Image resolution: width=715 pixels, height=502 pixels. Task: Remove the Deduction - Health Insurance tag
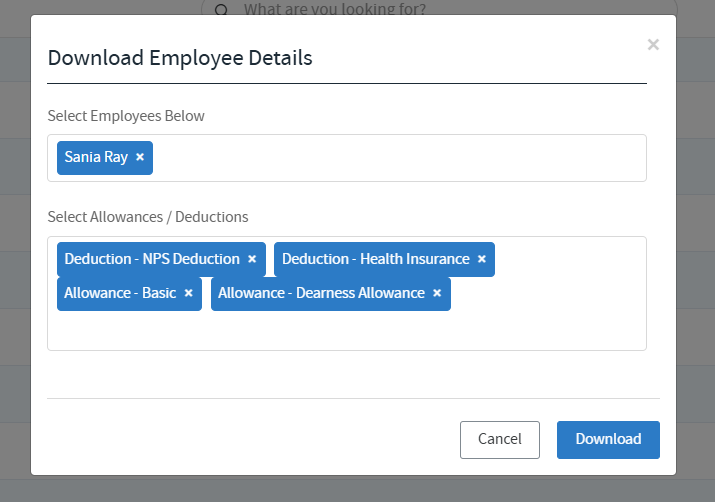[482, 259]
